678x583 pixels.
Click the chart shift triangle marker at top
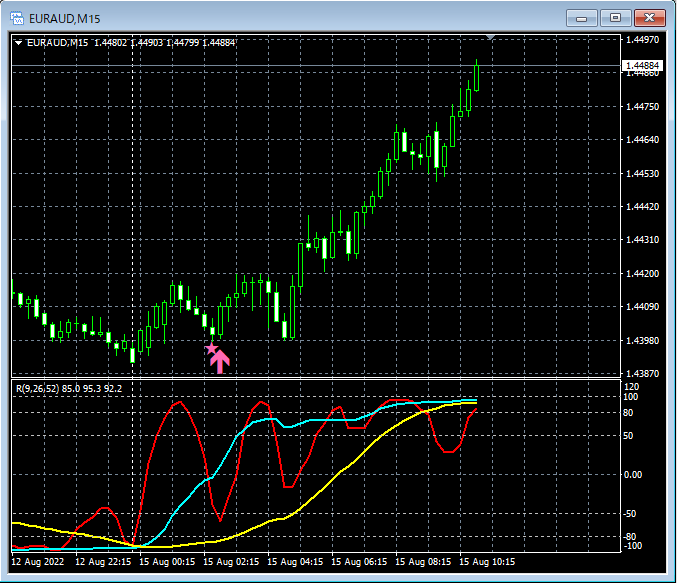click(490, 38)
